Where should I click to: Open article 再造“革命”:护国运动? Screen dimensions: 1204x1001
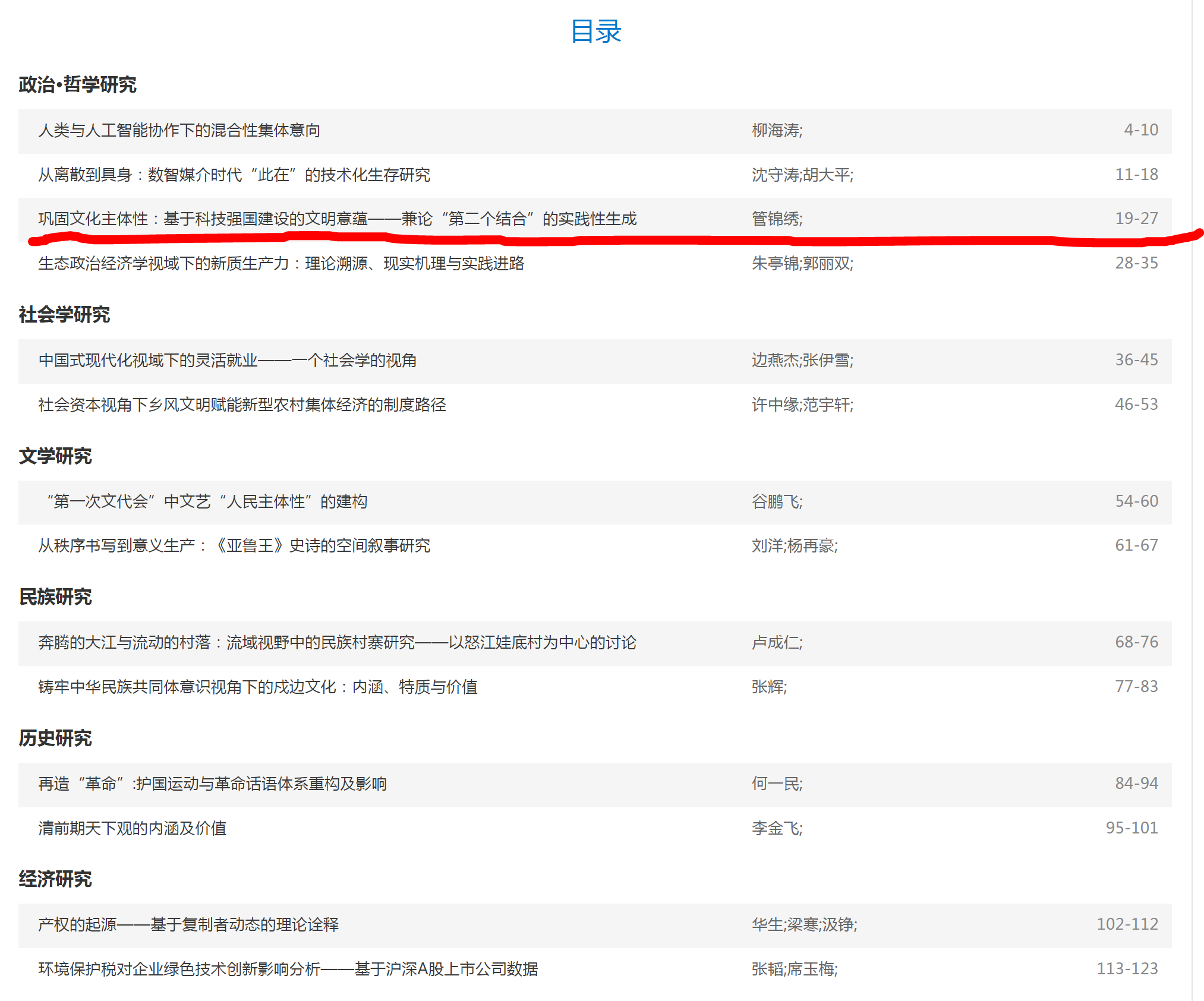(212, 784)
